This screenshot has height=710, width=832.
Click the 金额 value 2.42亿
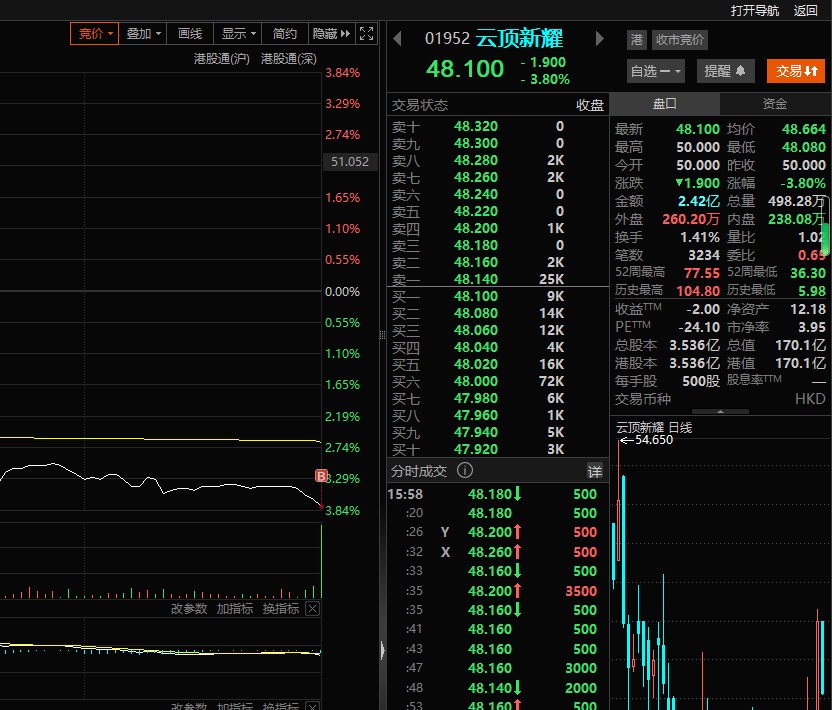(x=699, y=201)
